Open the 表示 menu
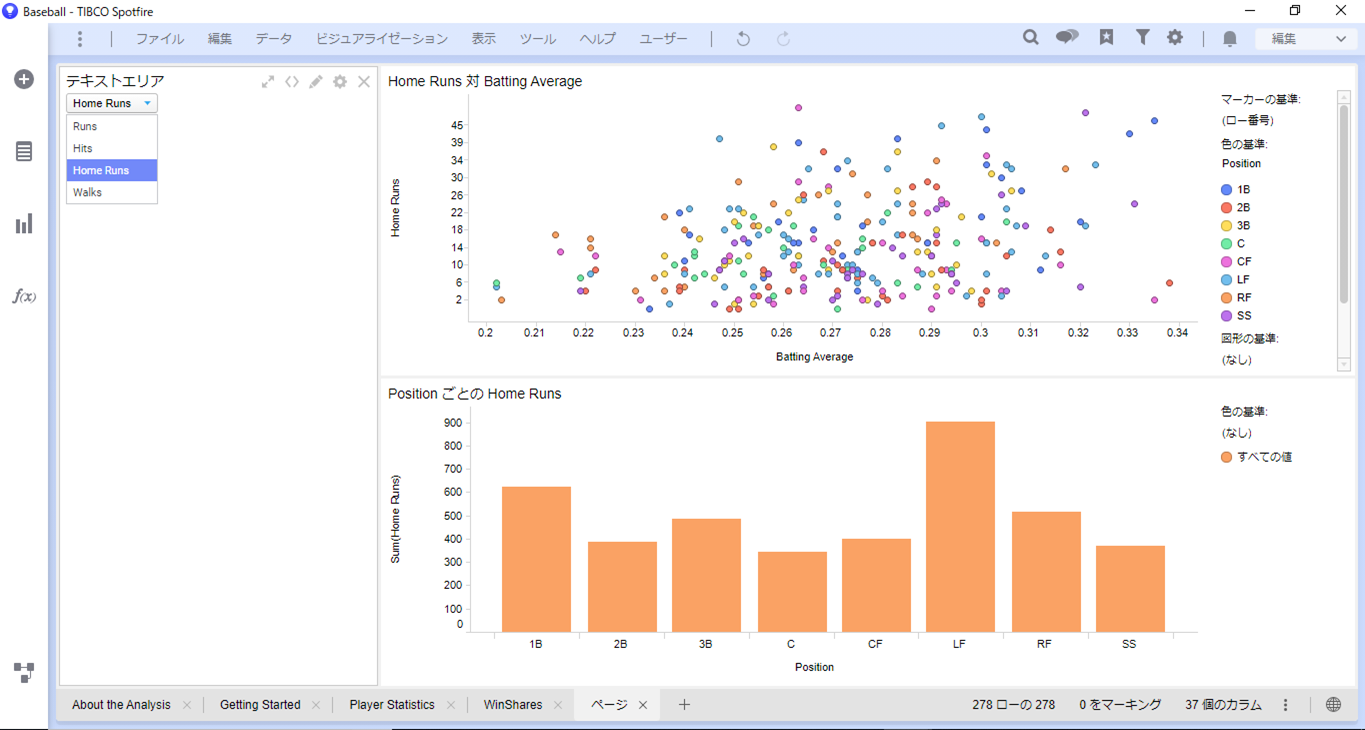The image size is (1365, 730). pos(484,39)
